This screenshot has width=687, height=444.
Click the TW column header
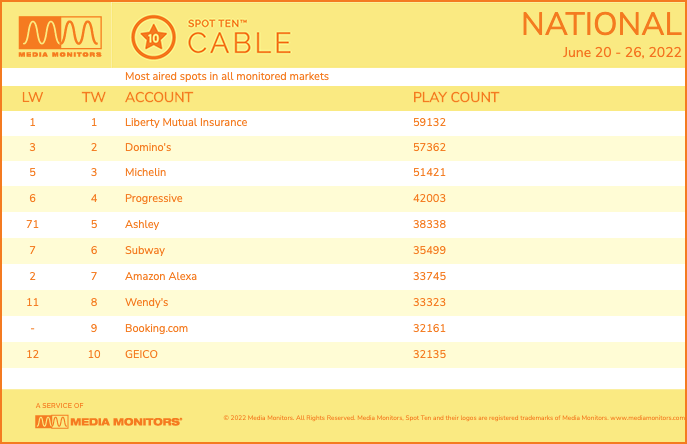click(94, 97)
